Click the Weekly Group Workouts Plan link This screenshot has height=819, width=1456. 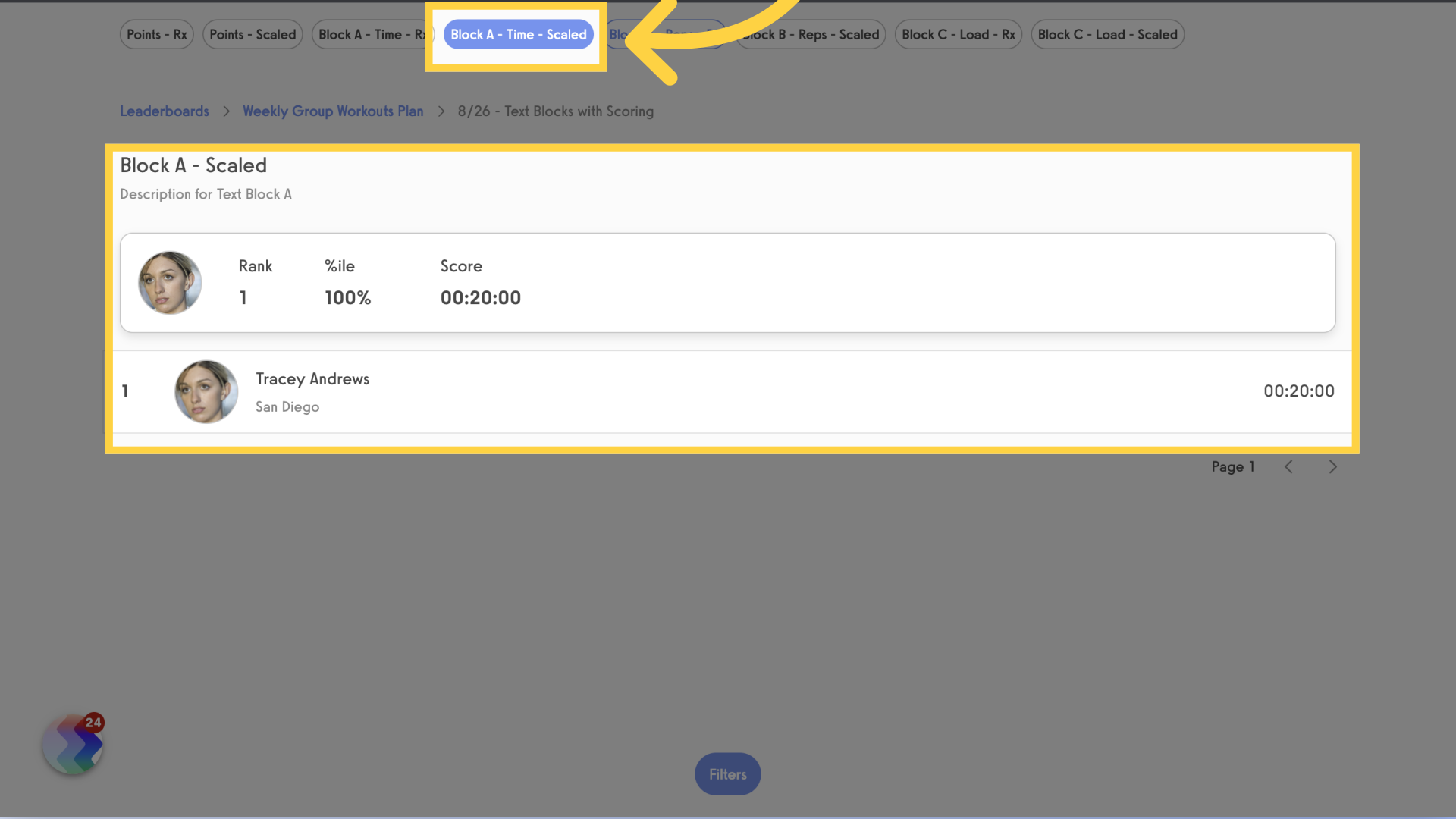(333, 111)
